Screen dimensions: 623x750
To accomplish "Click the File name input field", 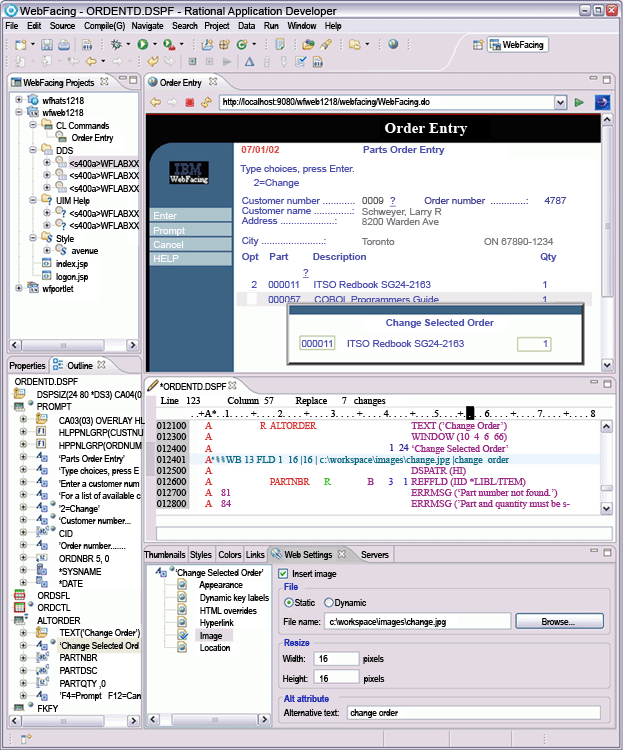I will pyautogui.click(x=417, y=622).
